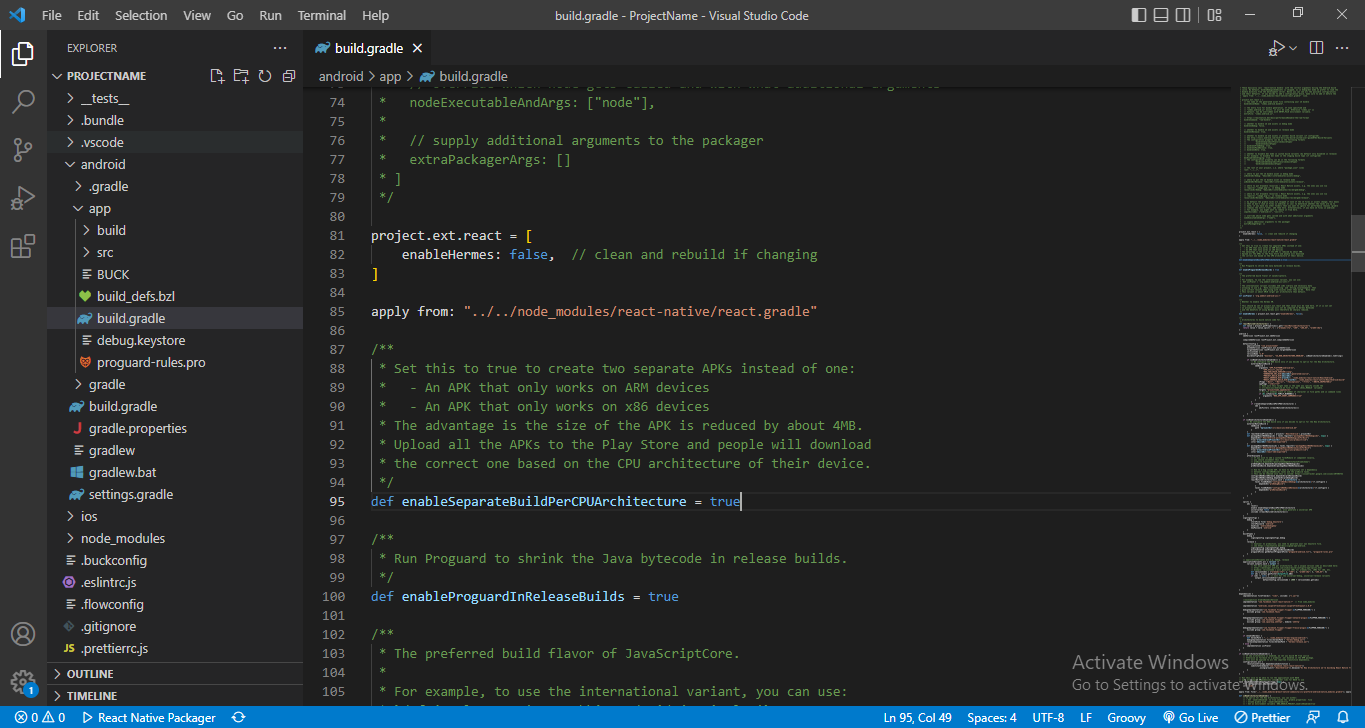Image resolution: width=1365 pixels, height=728 pixels.
Task: Click the New File icon in Explorer
Action: pyautogui.click(x=217, y=76)
